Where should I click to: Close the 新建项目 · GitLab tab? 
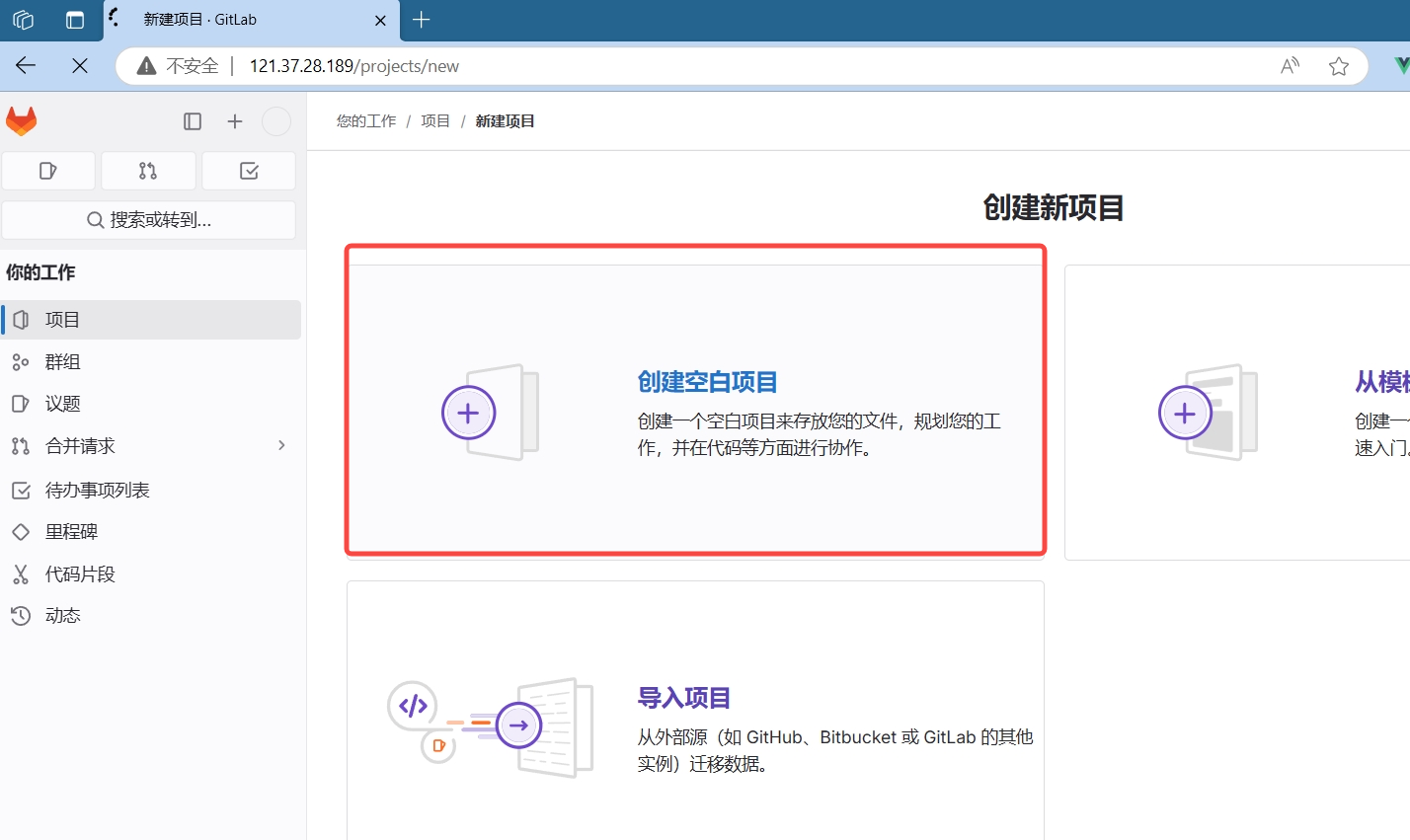click(380, 20)
